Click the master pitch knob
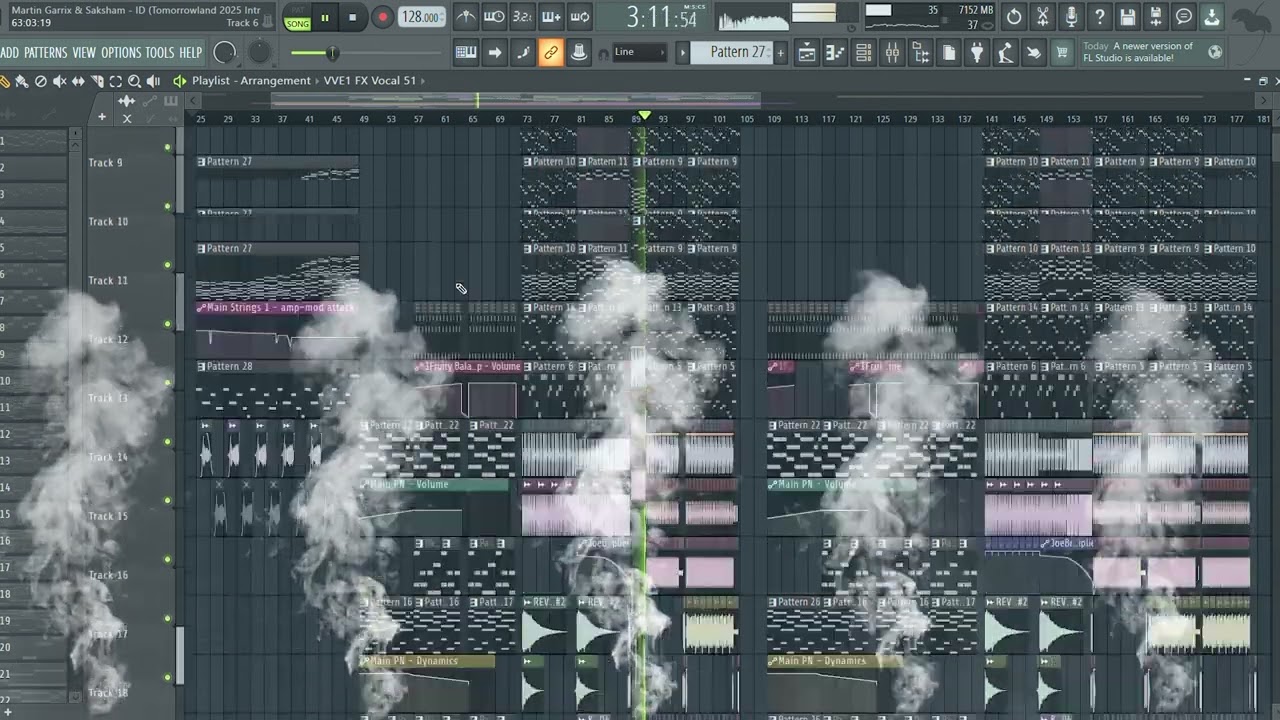Image resolution: width=1280 pixels, height=720 pixels. (x=259, y=52)
